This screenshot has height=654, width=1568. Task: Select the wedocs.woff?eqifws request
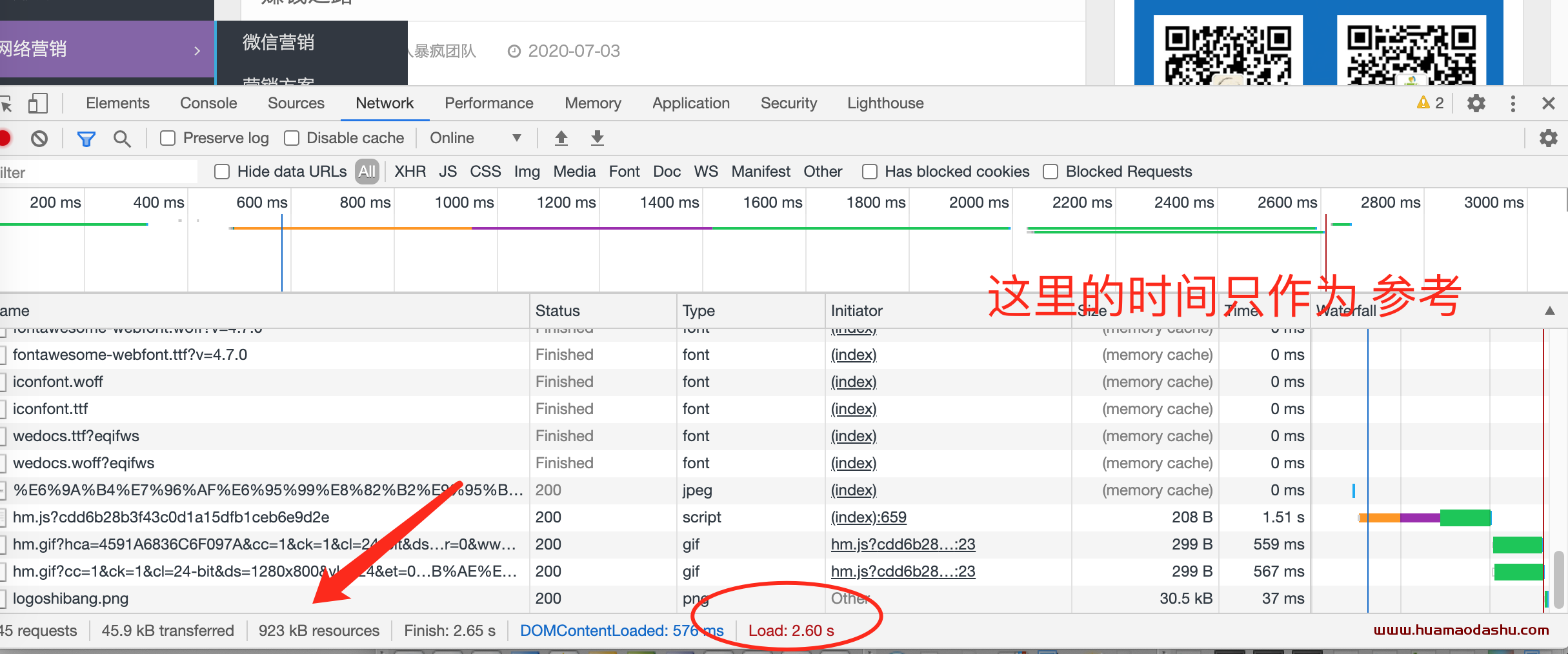click(x=655, y=463)
